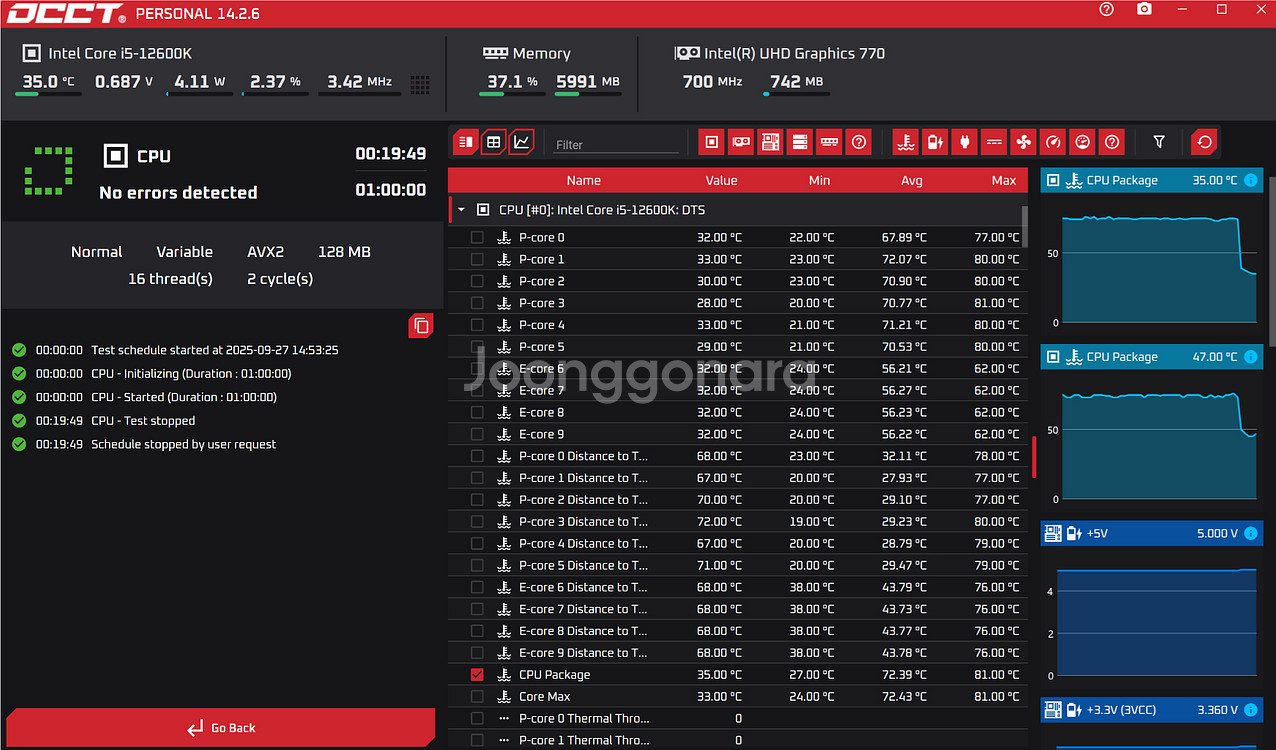Image resolution: width=1276 pixels, height=750 pixels.
Task: Click the GPU hardware filter icon
Action: point(740,142)
